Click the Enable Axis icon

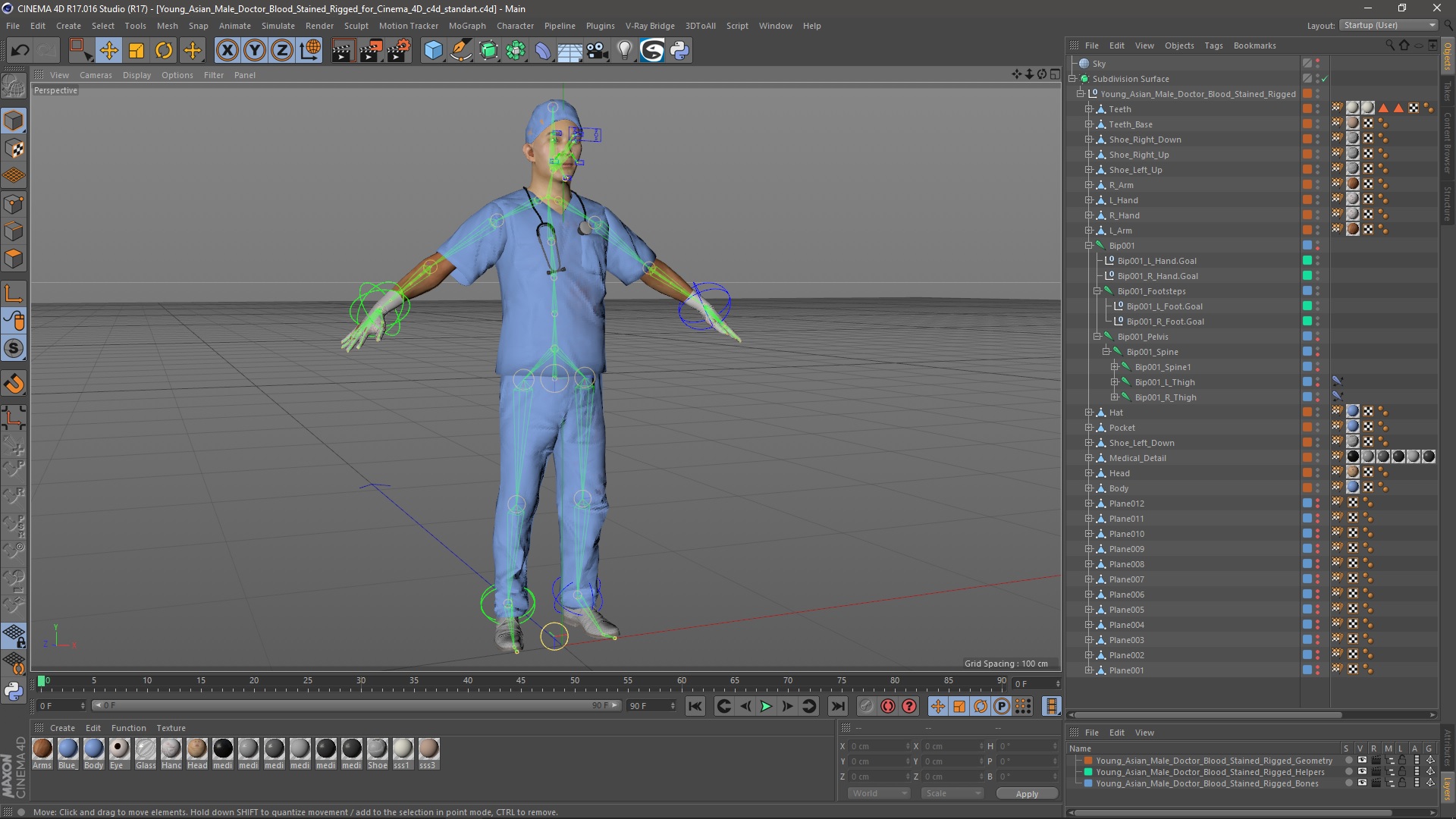pyautogui.click(x=14, y=293)
